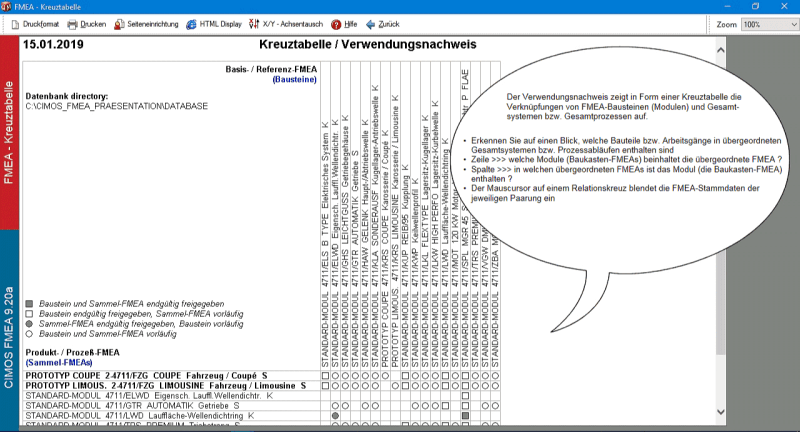
Task: Select the STANDARD-MODUL 4711/GTR AUTOMATIK row
Action: (x=140, y=405)
